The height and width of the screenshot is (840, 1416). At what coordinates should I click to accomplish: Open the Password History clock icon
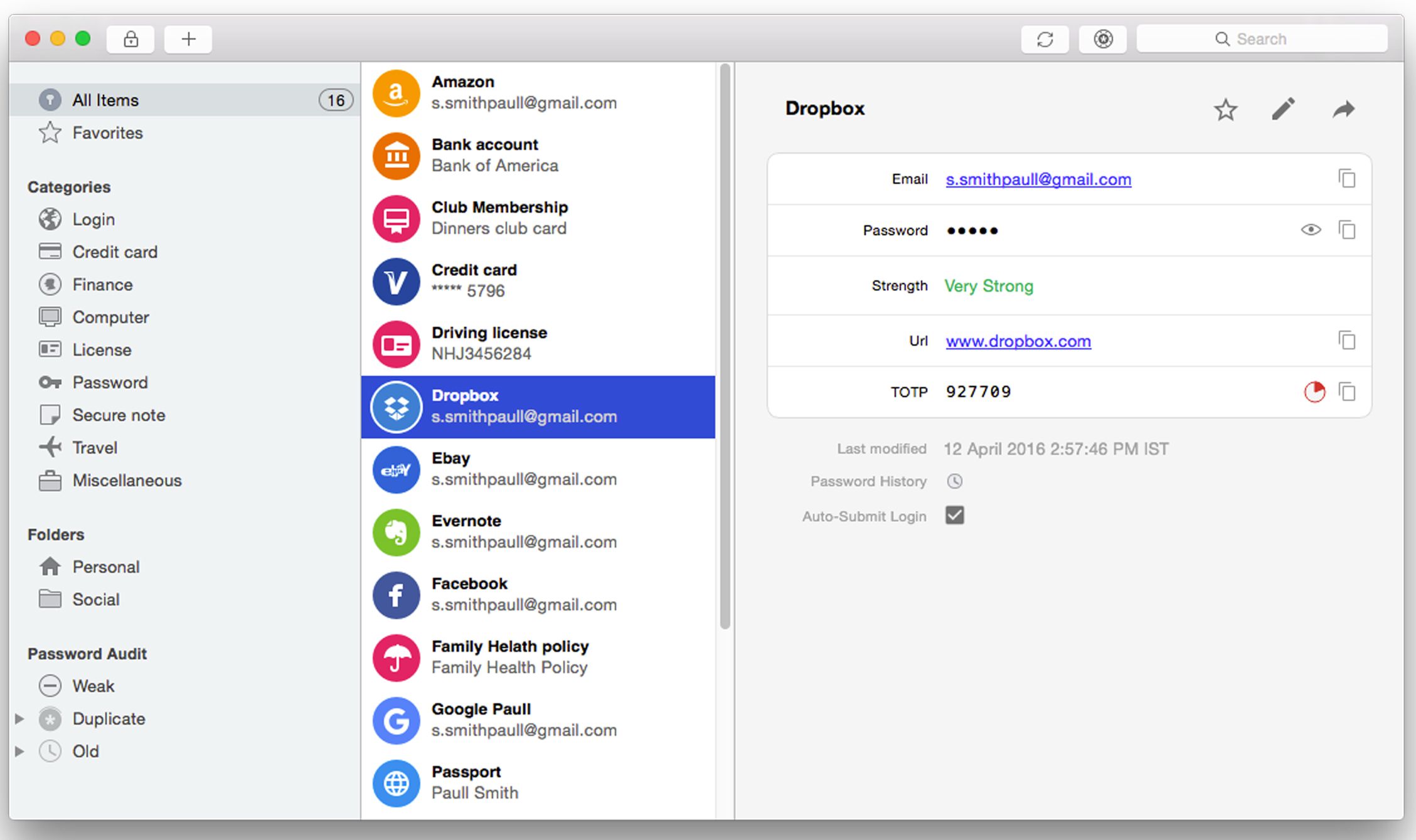[954, 481]
